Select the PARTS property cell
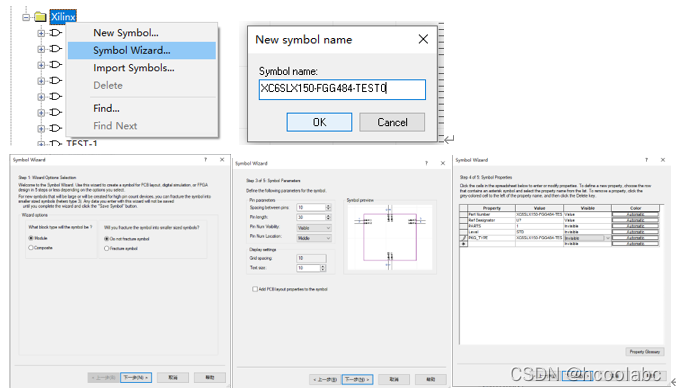This screenshot has height=391, width=676. (491, 226)
